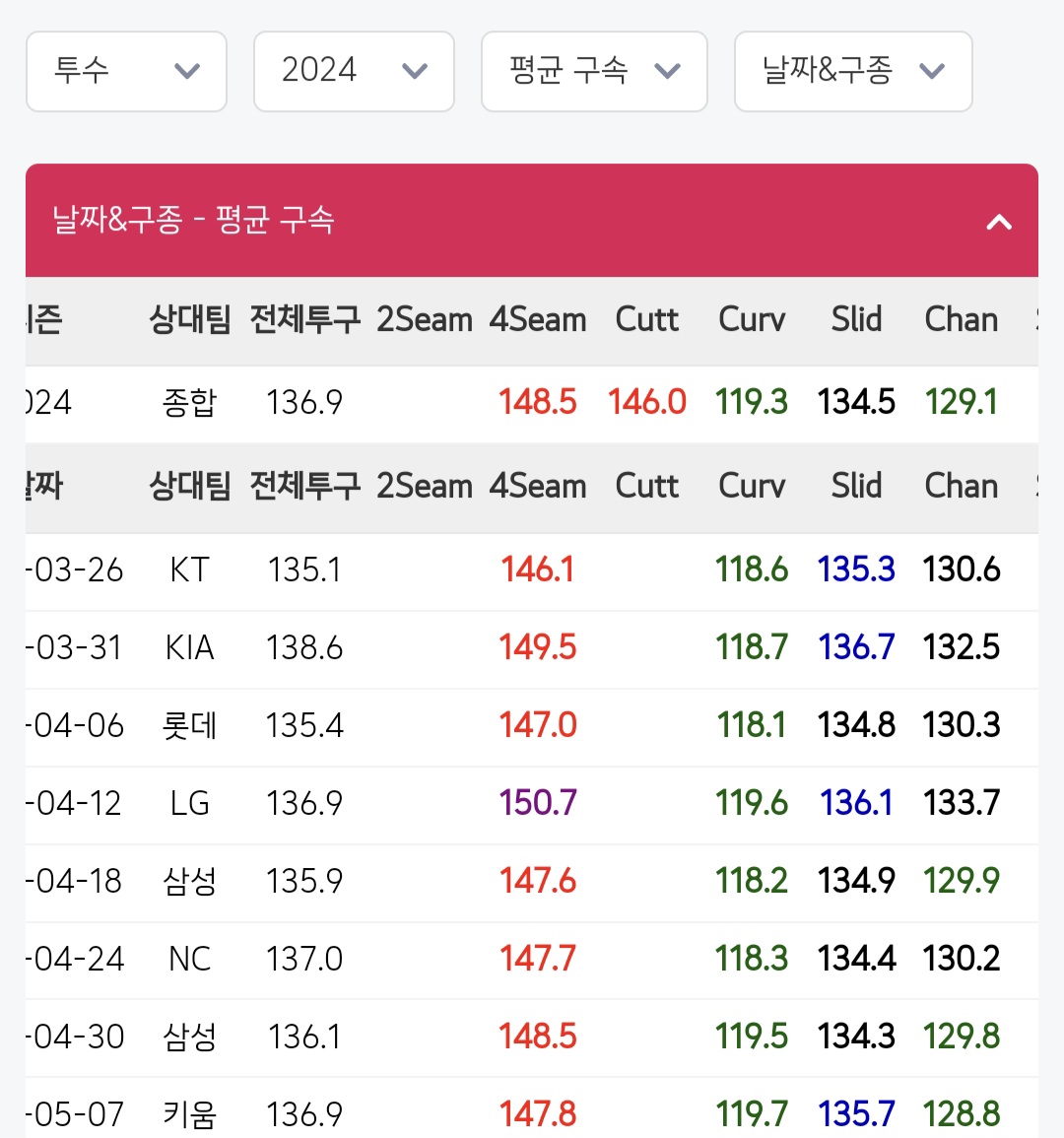Collapse the 날짜&구종 - 평균 구속 panel
1064x1138 pixels.
point(999,222)
